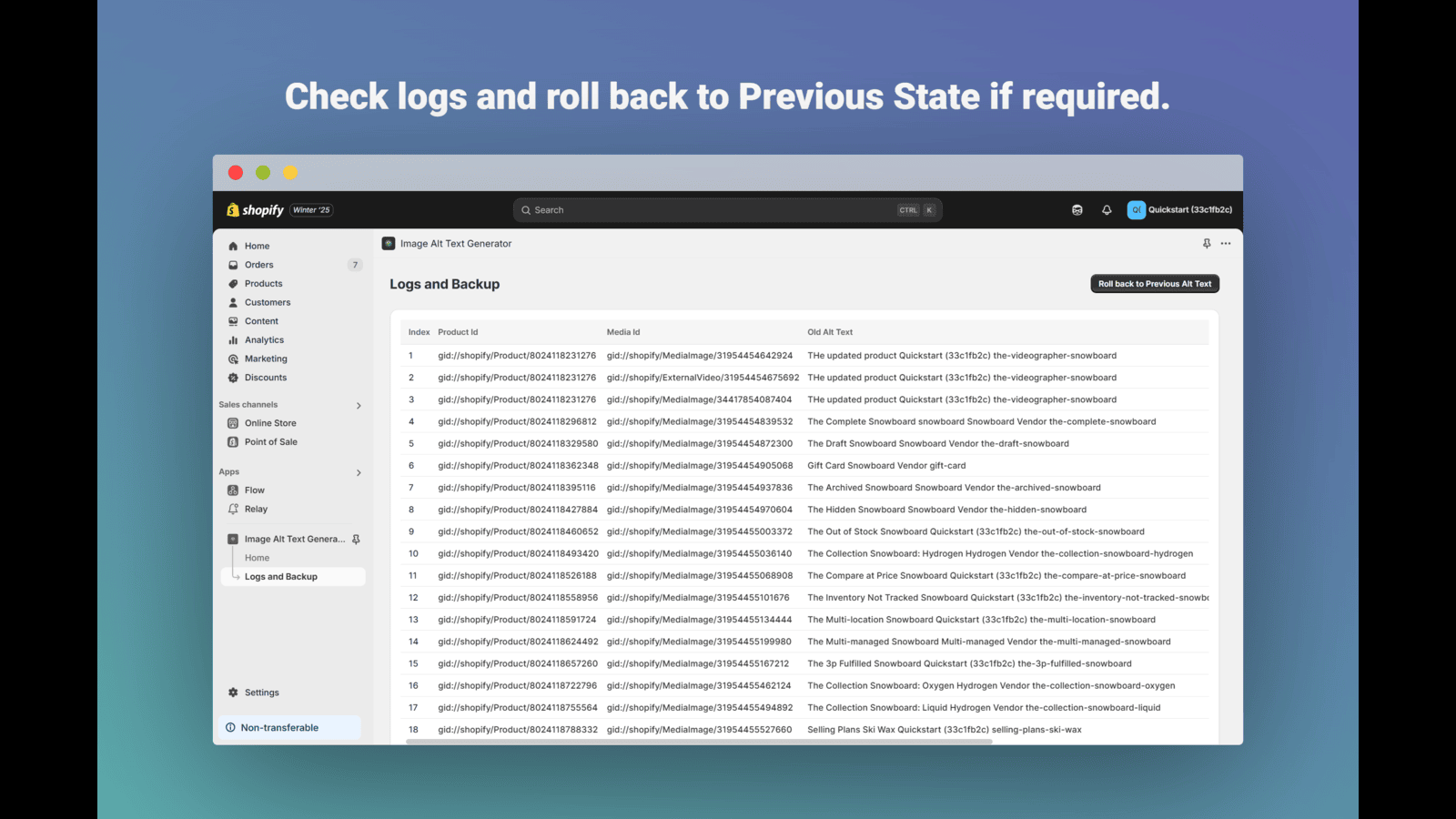Click the Search input field
Viewport: 1456px width, 819px height.
(710, 210)
